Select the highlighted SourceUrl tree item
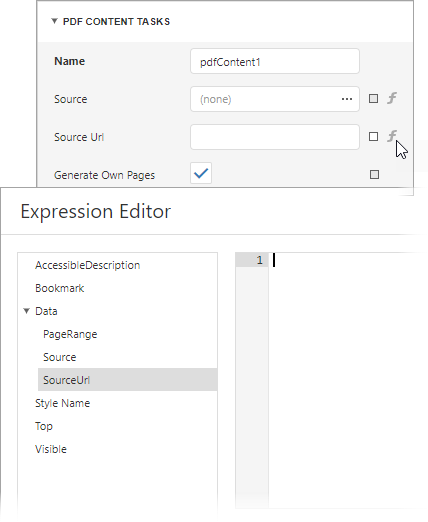 point(128,380)
